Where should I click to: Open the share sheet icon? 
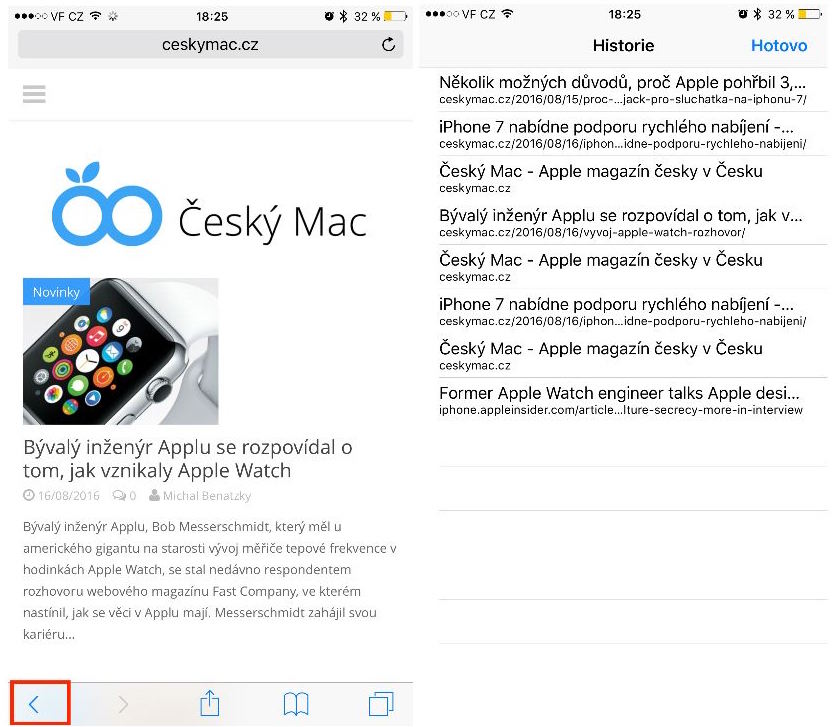210,703
